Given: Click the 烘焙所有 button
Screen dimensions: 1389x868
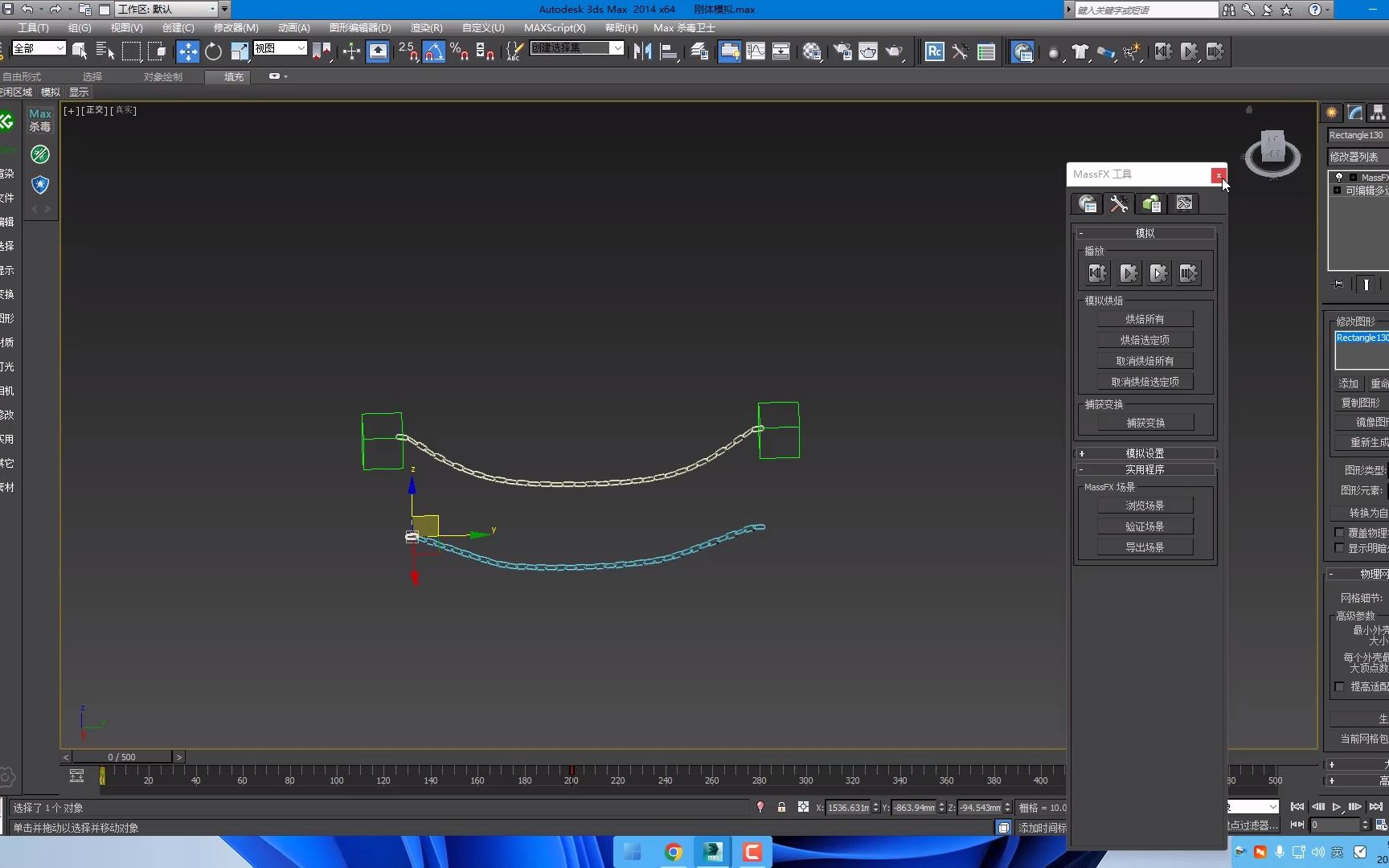Looking at the screenshot, I should [x=1145, y=318].
